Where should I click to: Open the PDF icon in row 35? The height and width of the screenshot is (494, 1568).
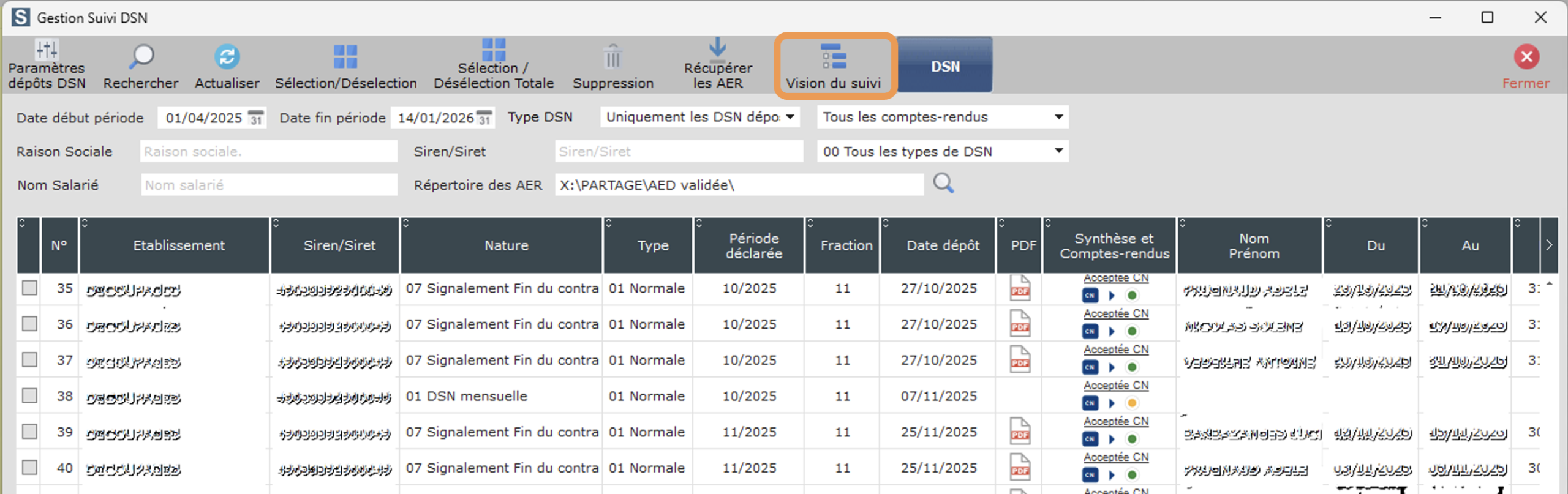(x=1020, y=288)
